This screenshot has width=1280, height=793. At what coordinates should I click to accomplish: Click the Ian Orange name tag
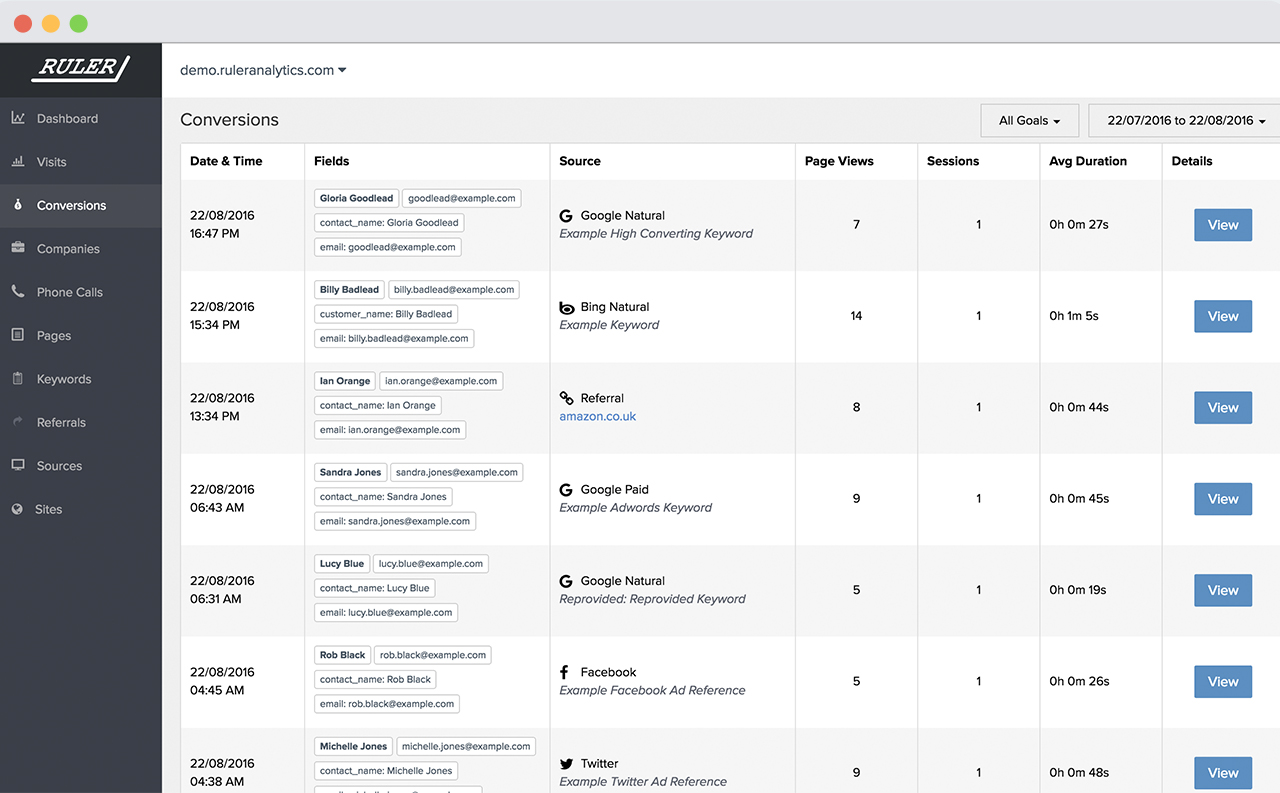coord(345,381)
